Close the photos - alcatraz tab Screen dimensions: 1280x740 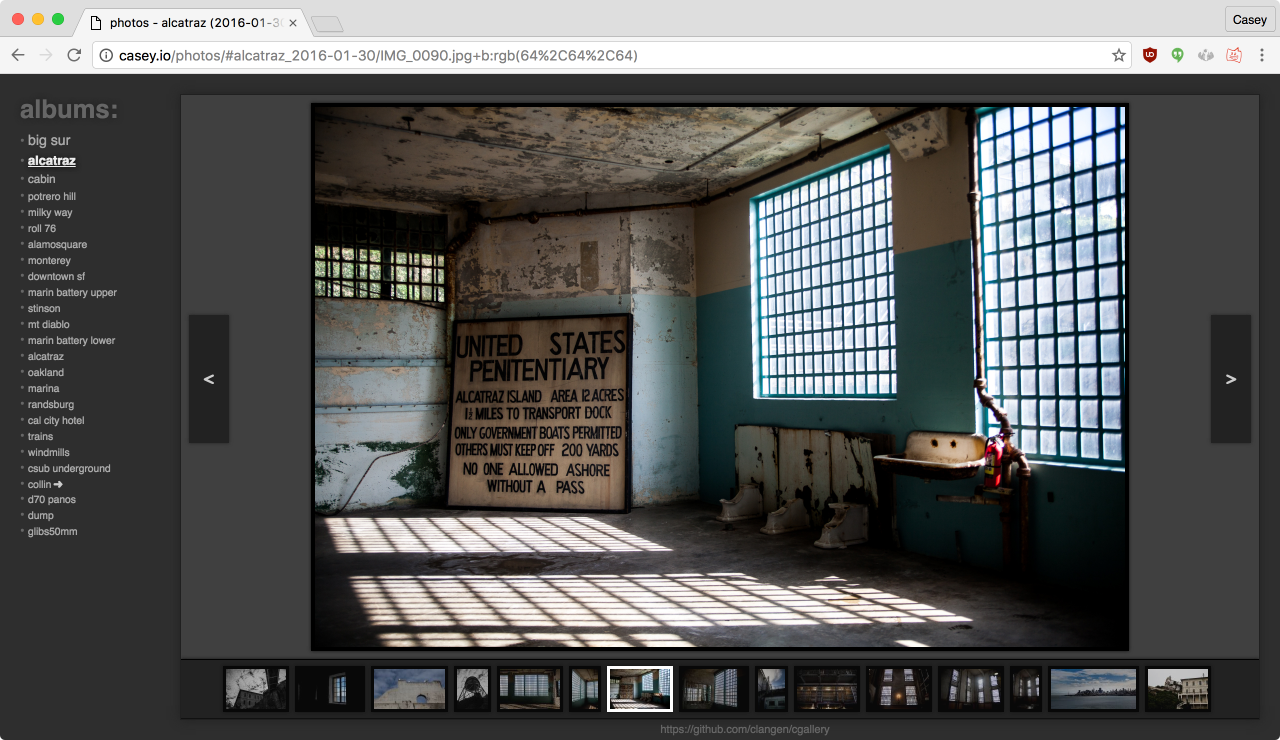[x=292, y=21]
